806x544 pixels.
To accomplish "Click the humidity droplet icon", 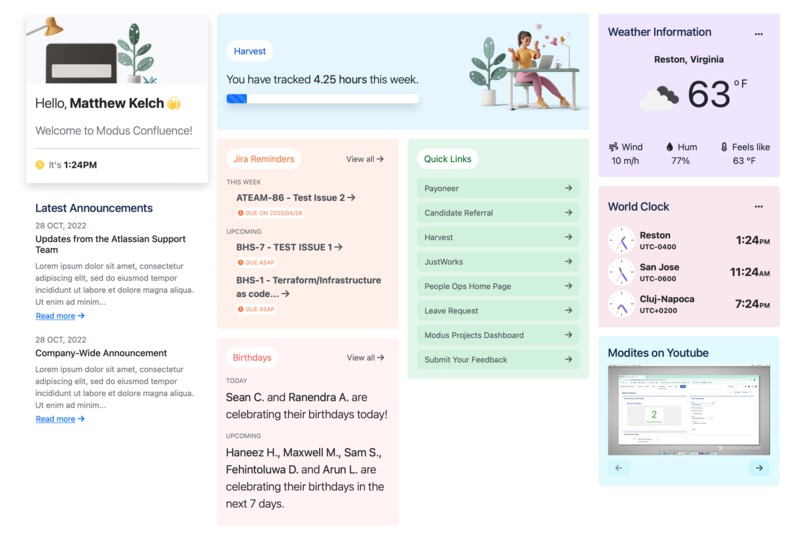I will pyautogui.click(x=669, y=147).
